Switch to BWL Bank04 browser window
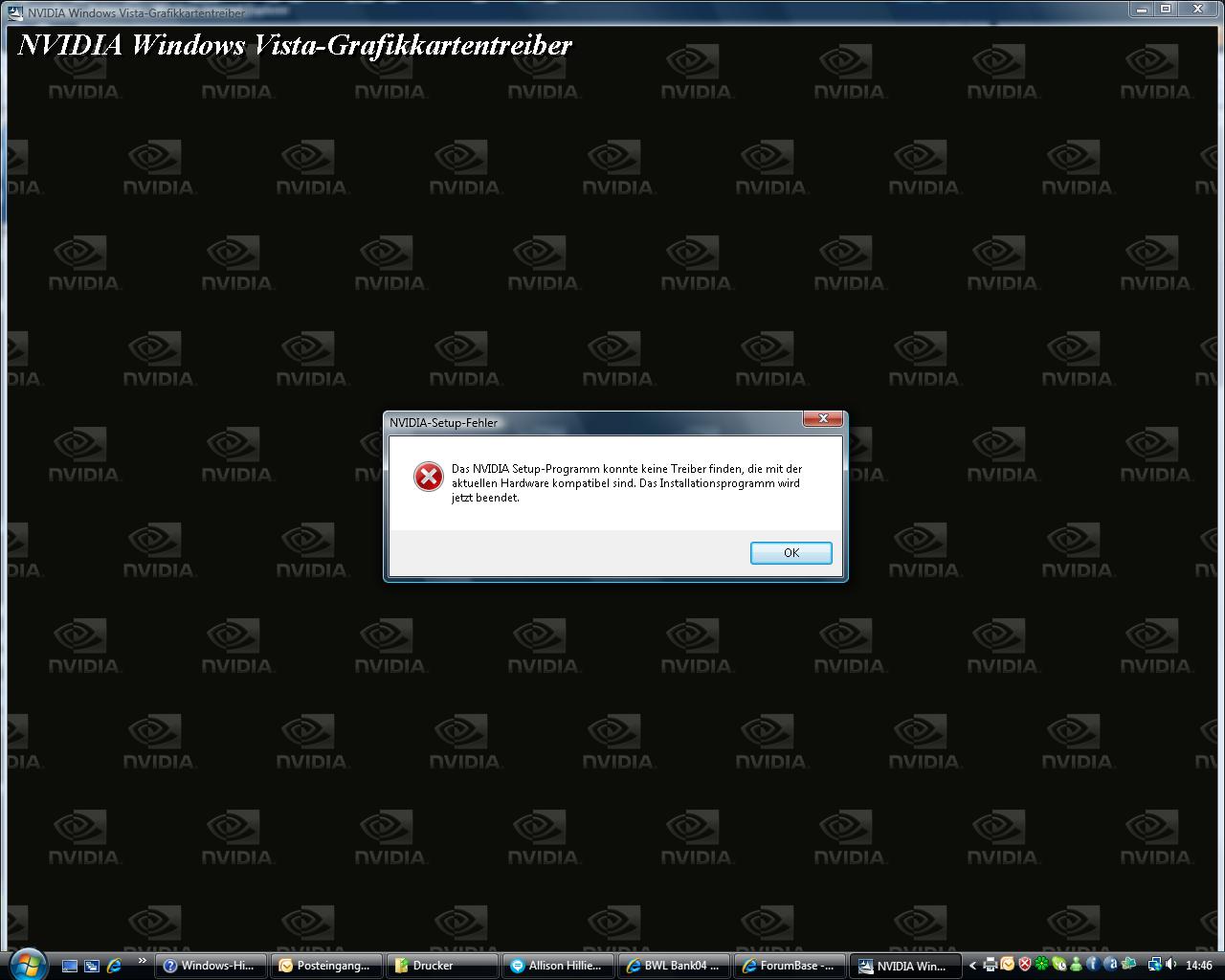Screen dimensions: 1225x980 tap(674, 966)
